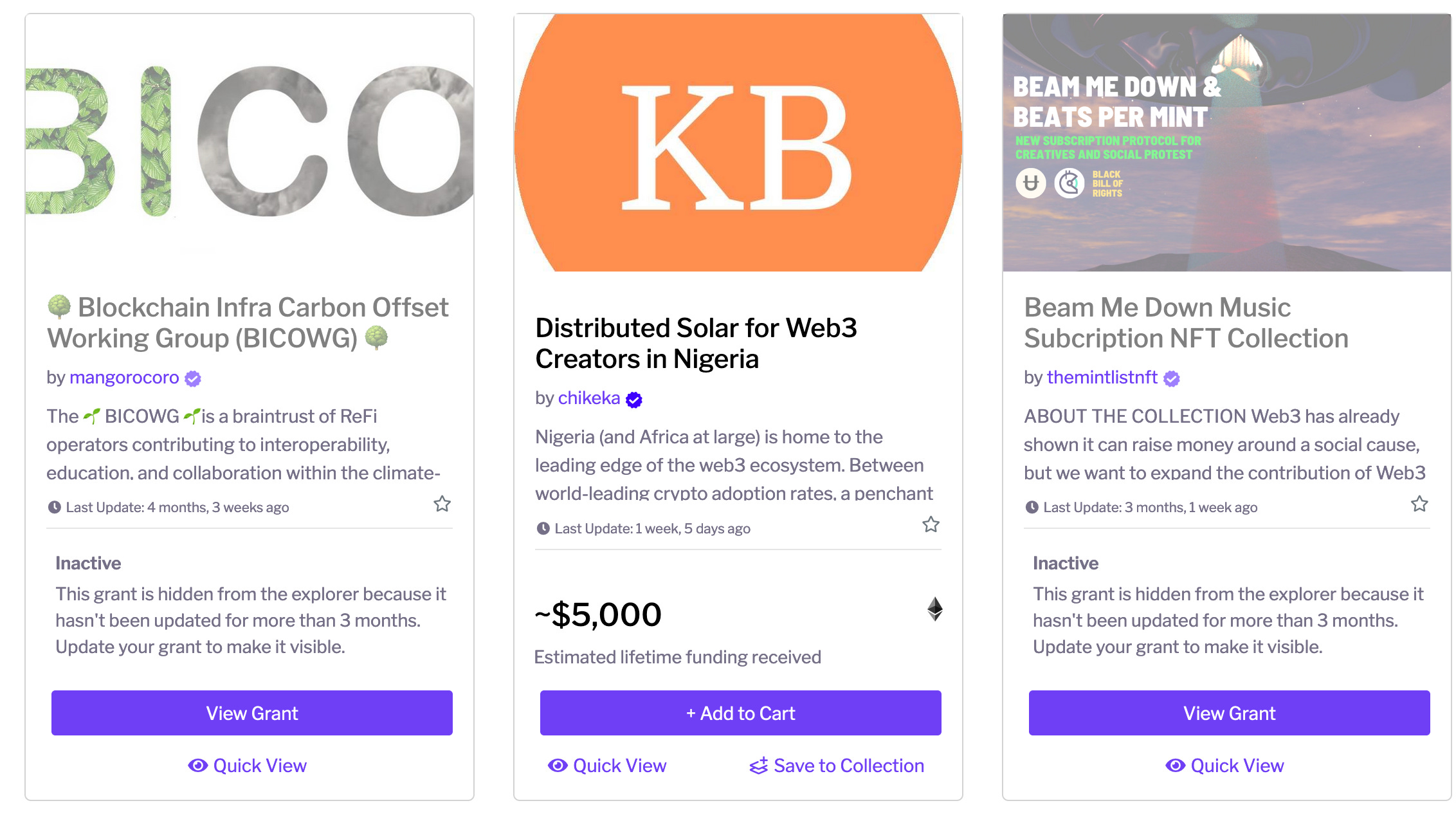Click the verified badge next to chikeka
The image size is (1456, 821).
coord(634,400)
